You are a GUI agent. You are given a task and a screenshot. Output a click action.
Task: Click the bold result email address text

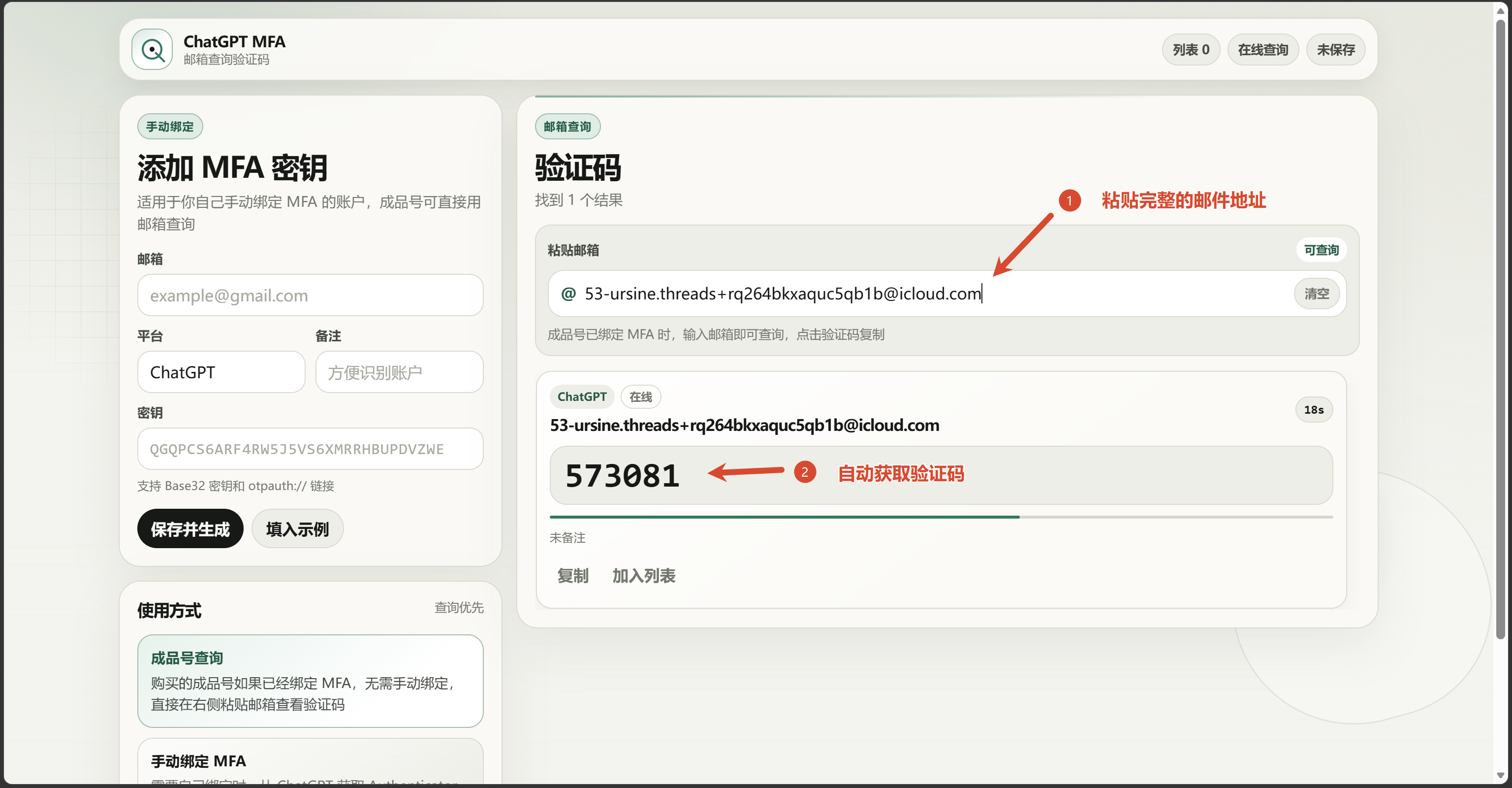(744, 425)
